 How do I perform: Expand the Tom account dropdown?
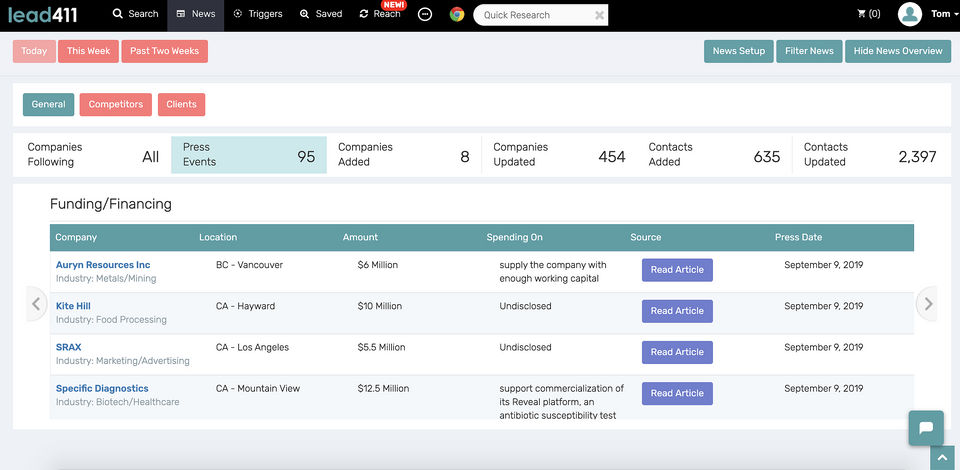click(943, 14)
